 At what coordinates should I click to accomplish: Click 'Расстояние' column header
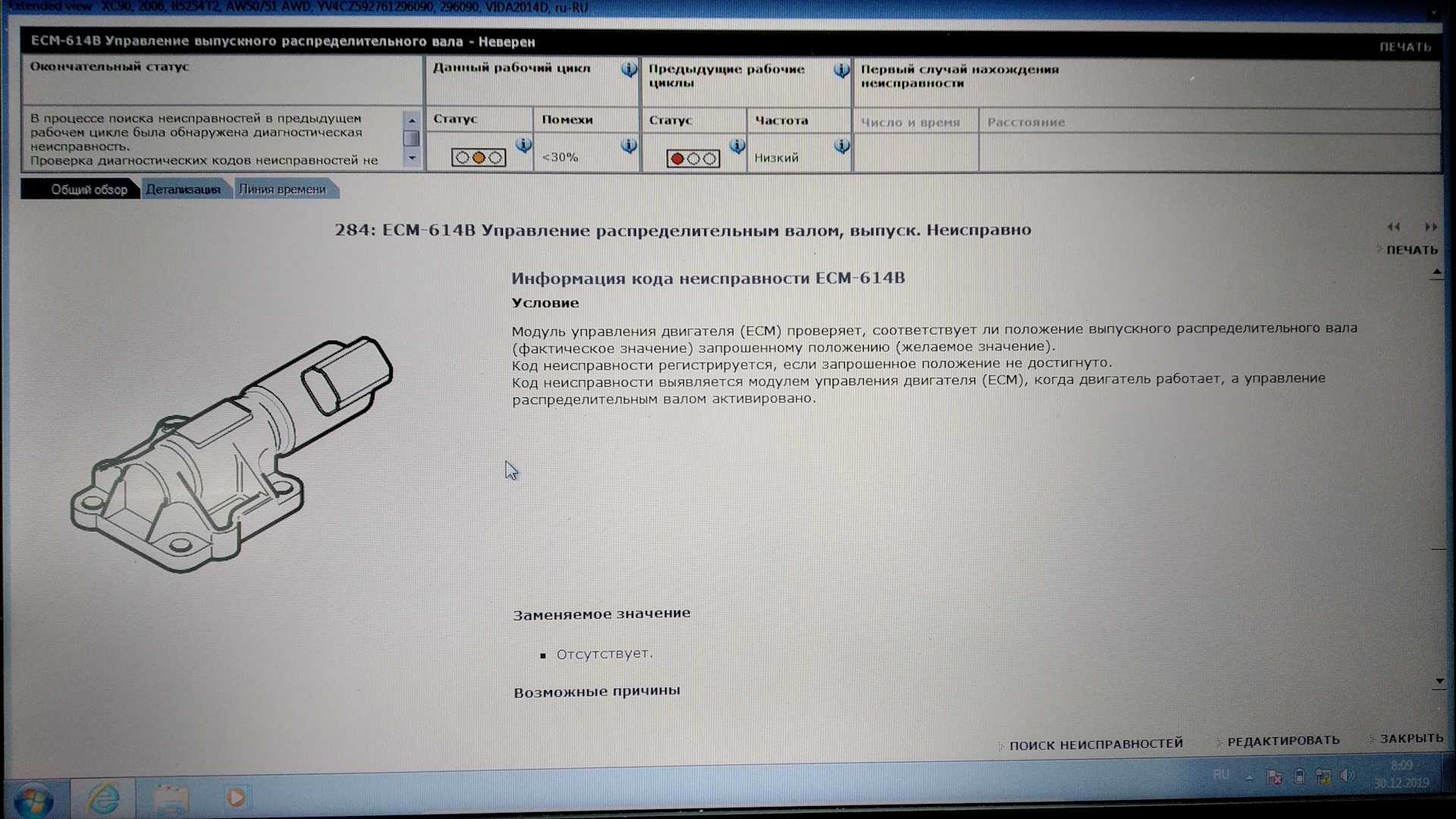coord(1026,122)
